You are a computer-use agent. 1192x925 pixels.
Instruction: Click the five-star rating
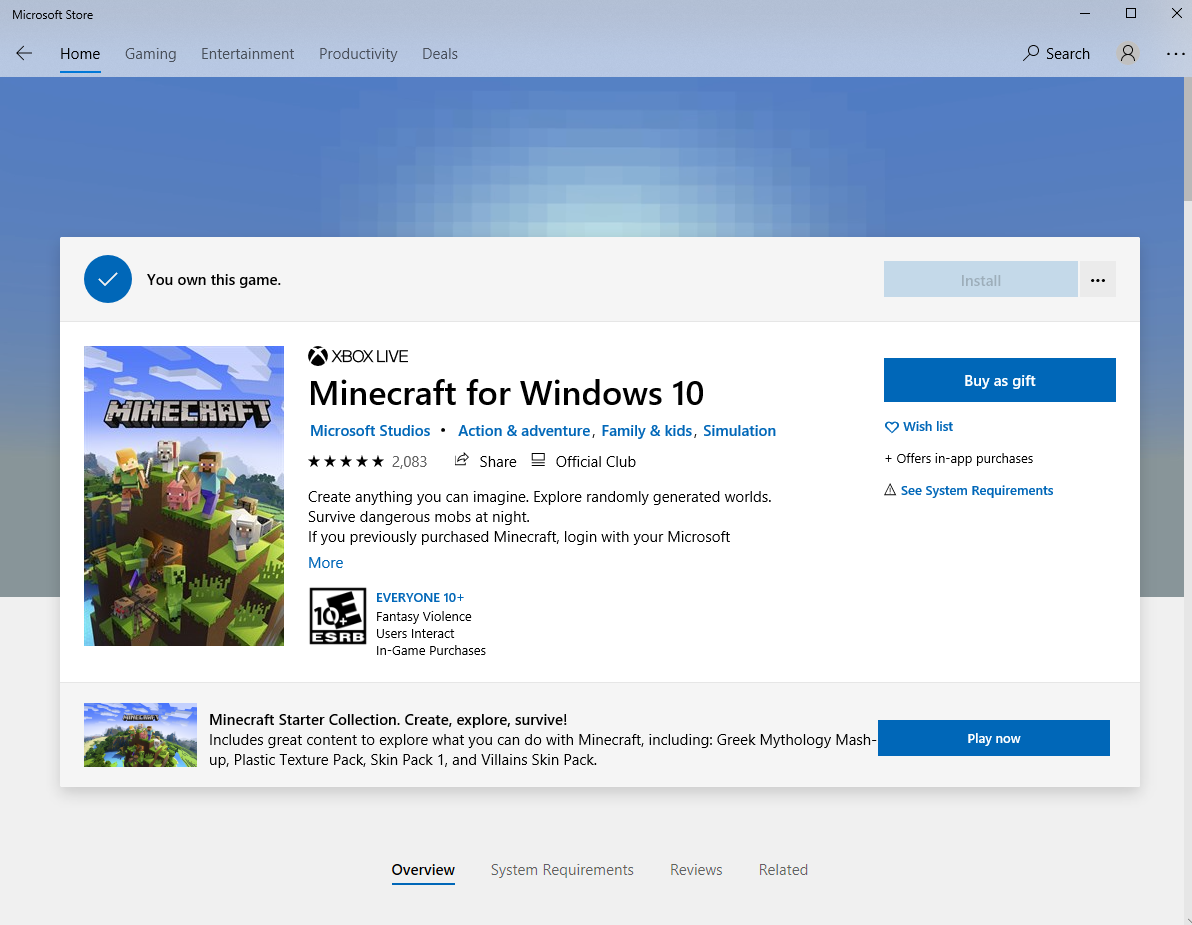[x=346, y=461]
